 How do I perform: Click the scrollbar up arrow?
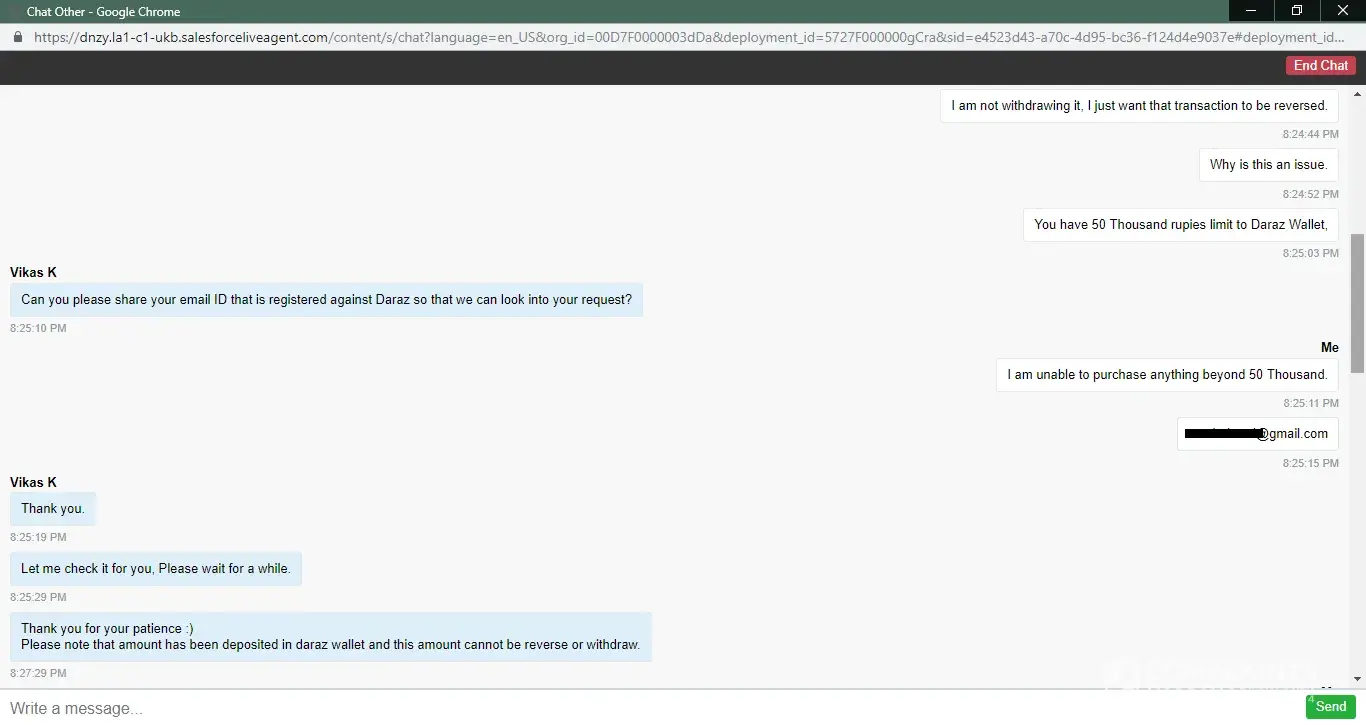point(1357,93)
